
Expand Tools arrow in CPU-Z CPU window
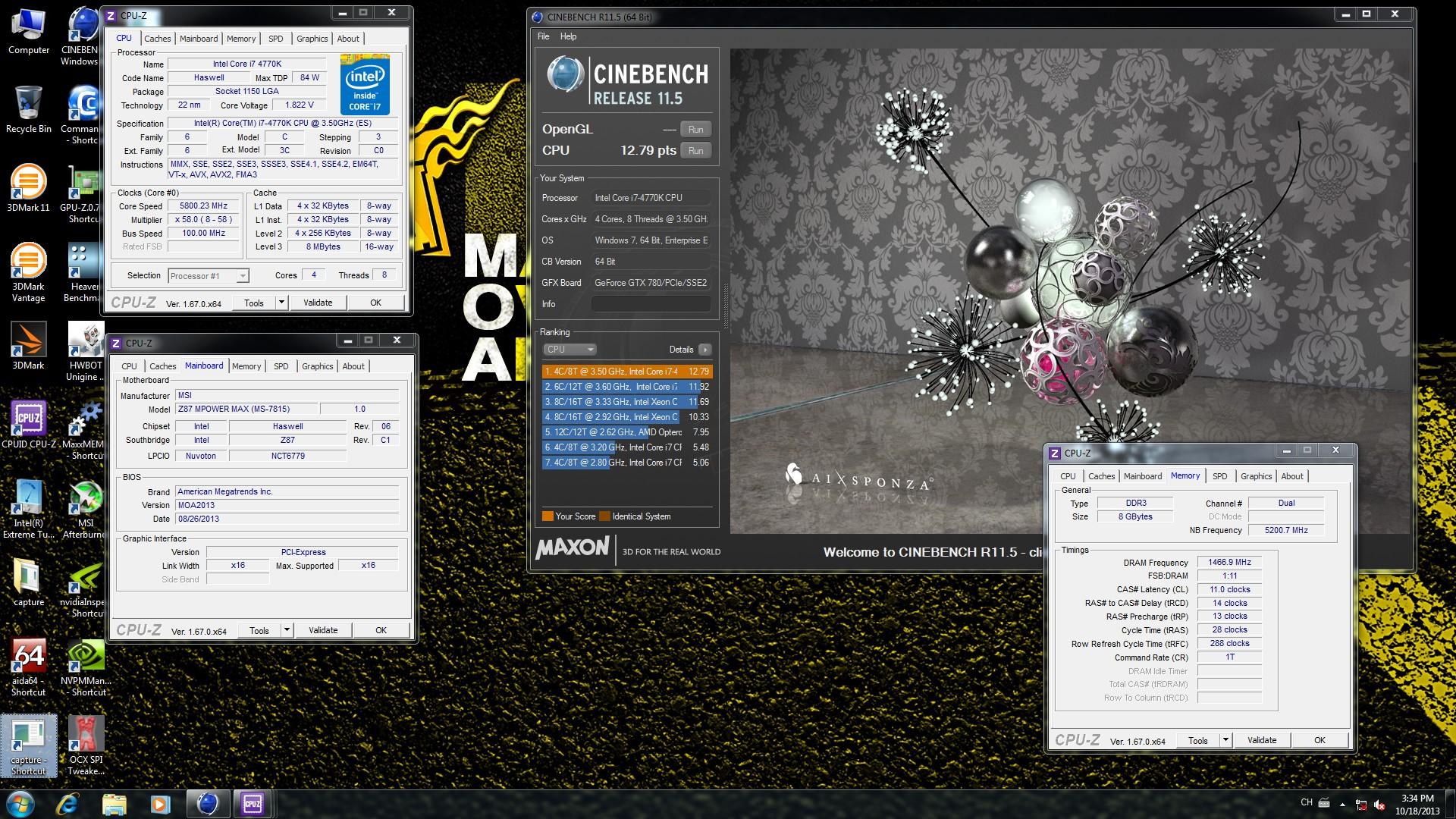(x=281, y=303)
